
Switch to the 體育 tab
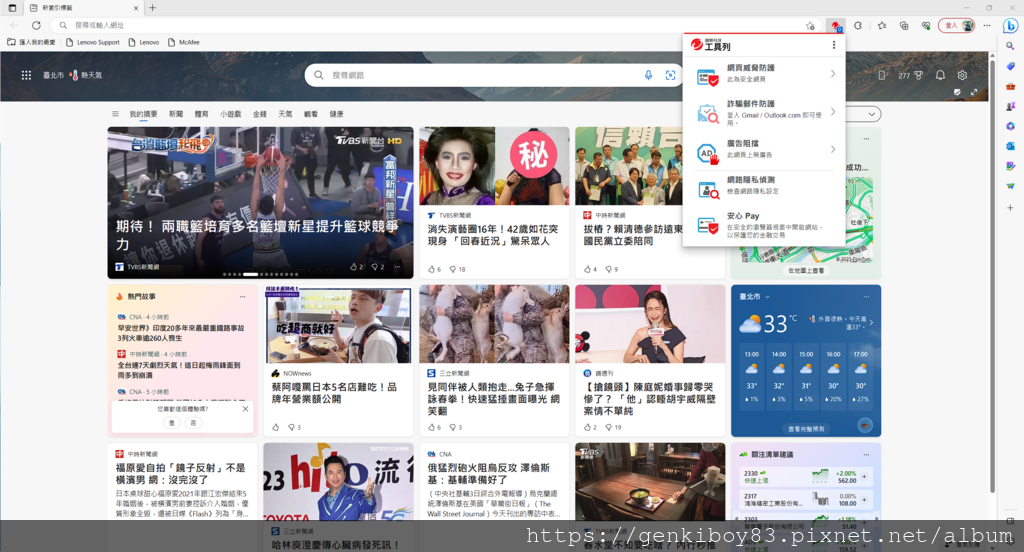[201, 114]
